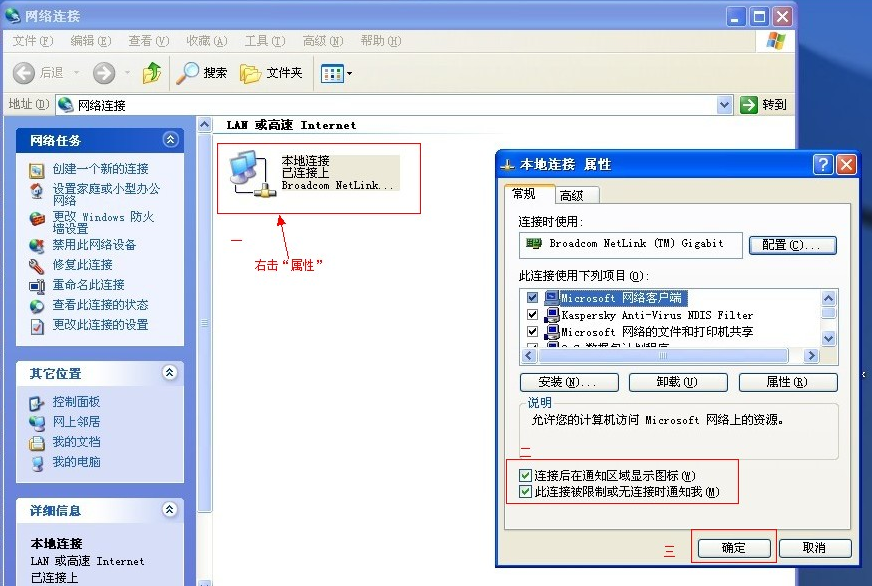Click the Up folder toolbar icon
872x586 pixels.
click(x=152, y=73)
